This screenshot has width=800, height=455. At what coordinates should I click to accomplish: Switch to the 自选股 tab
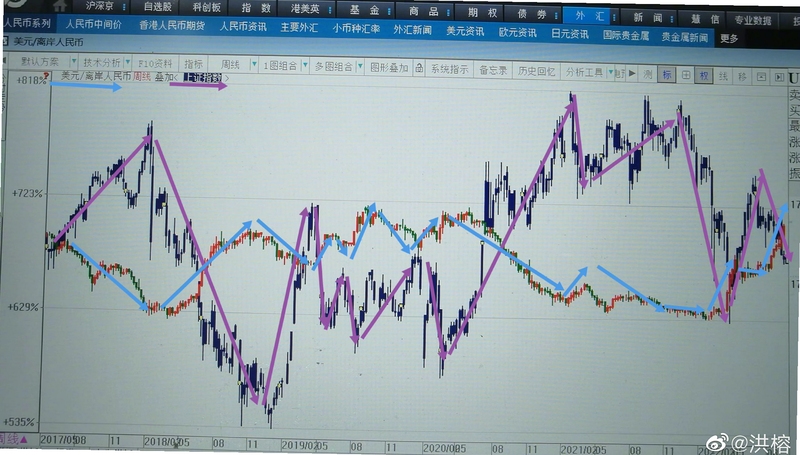(158, 7)
